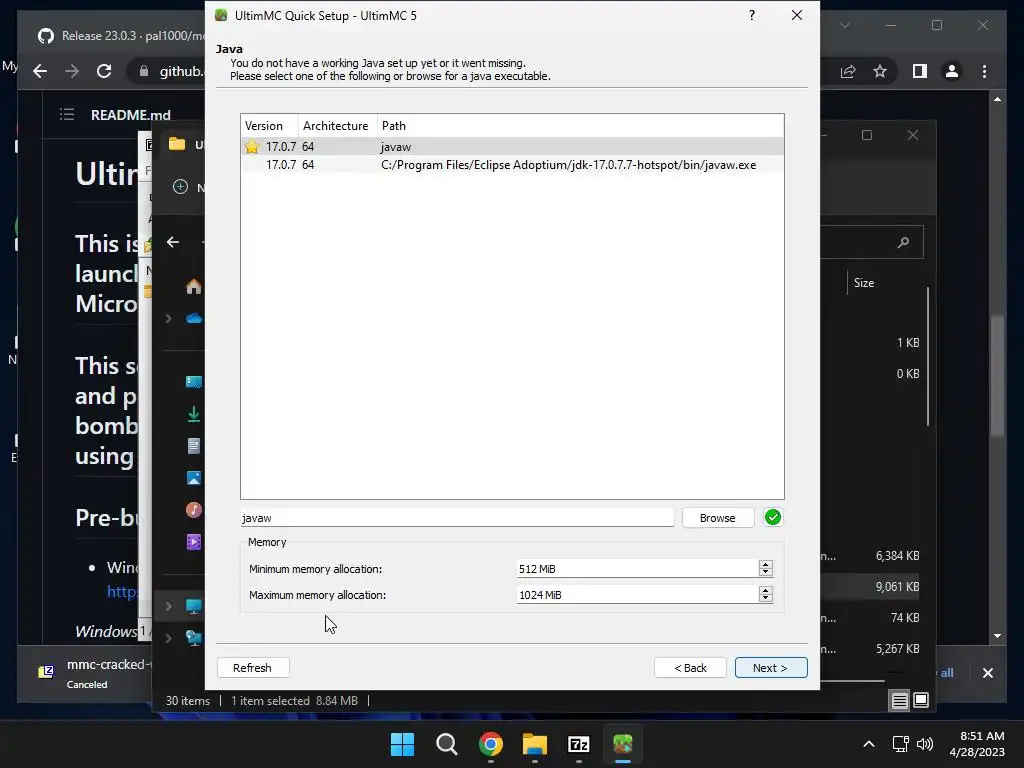
Task: Click the star icon on the javaw row
Action: pyautogui.click(x=252, y=146)
